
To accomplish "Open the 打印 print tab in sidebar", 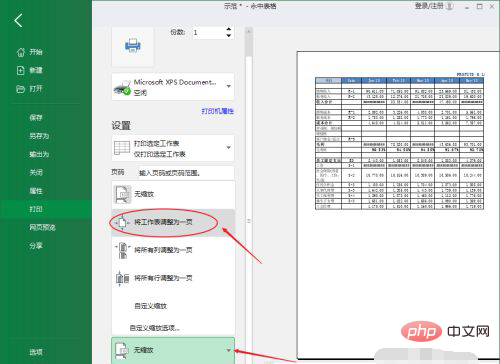I will tap(36, 209).
